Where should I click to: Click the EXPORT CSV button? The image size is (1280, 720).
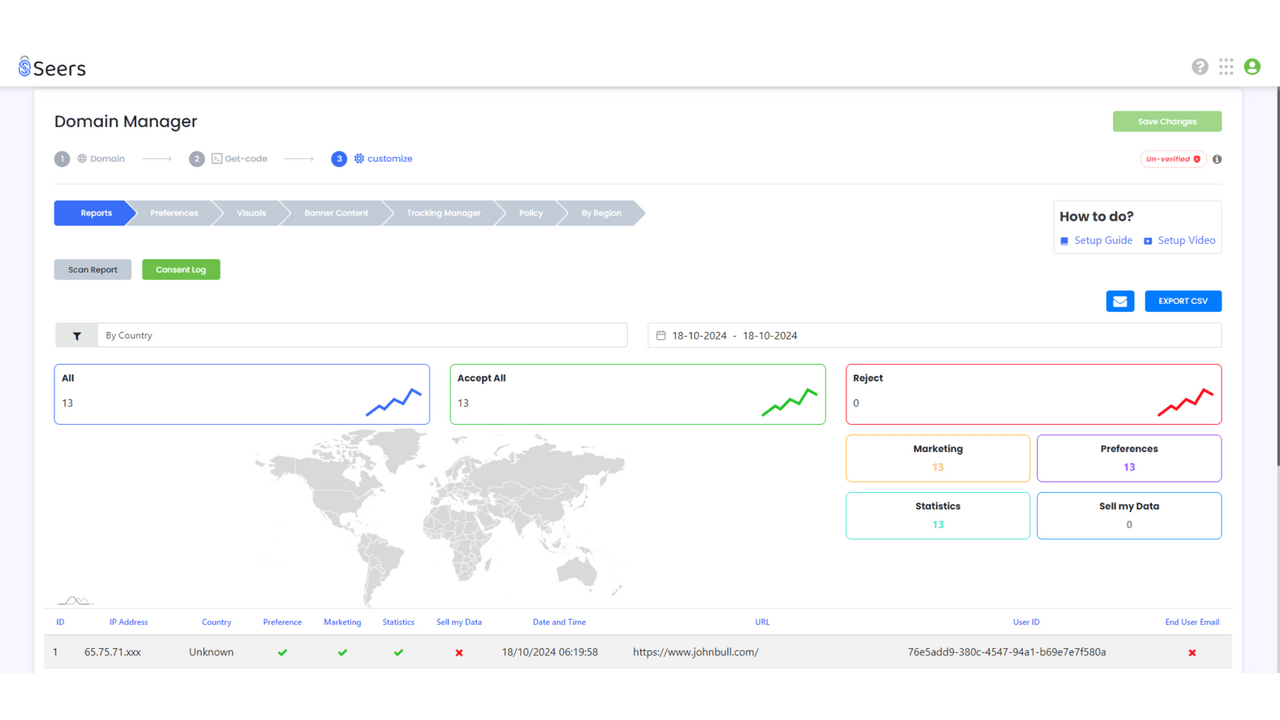coord(1183,301)
